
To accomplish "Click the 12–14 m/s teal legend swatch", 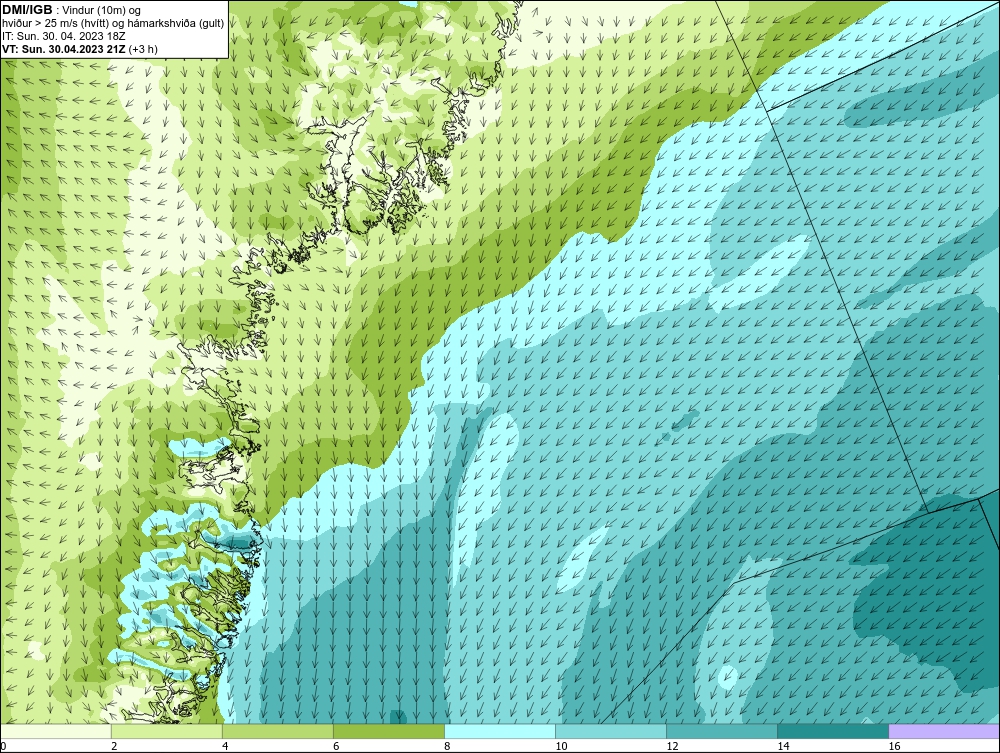I will click(x=722, y=731).
